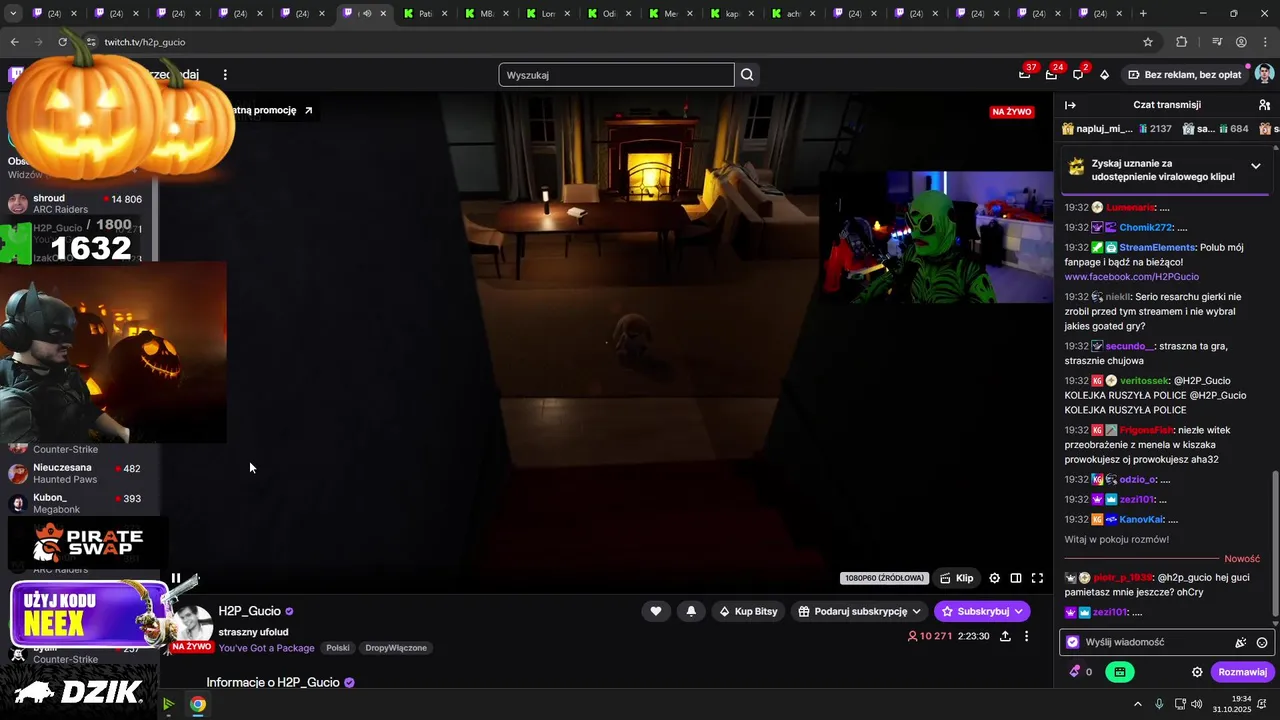The width and height of the screenshot is (1280, 720).
Task: Open green channel points rewards button
Action: click(1119, 672)
